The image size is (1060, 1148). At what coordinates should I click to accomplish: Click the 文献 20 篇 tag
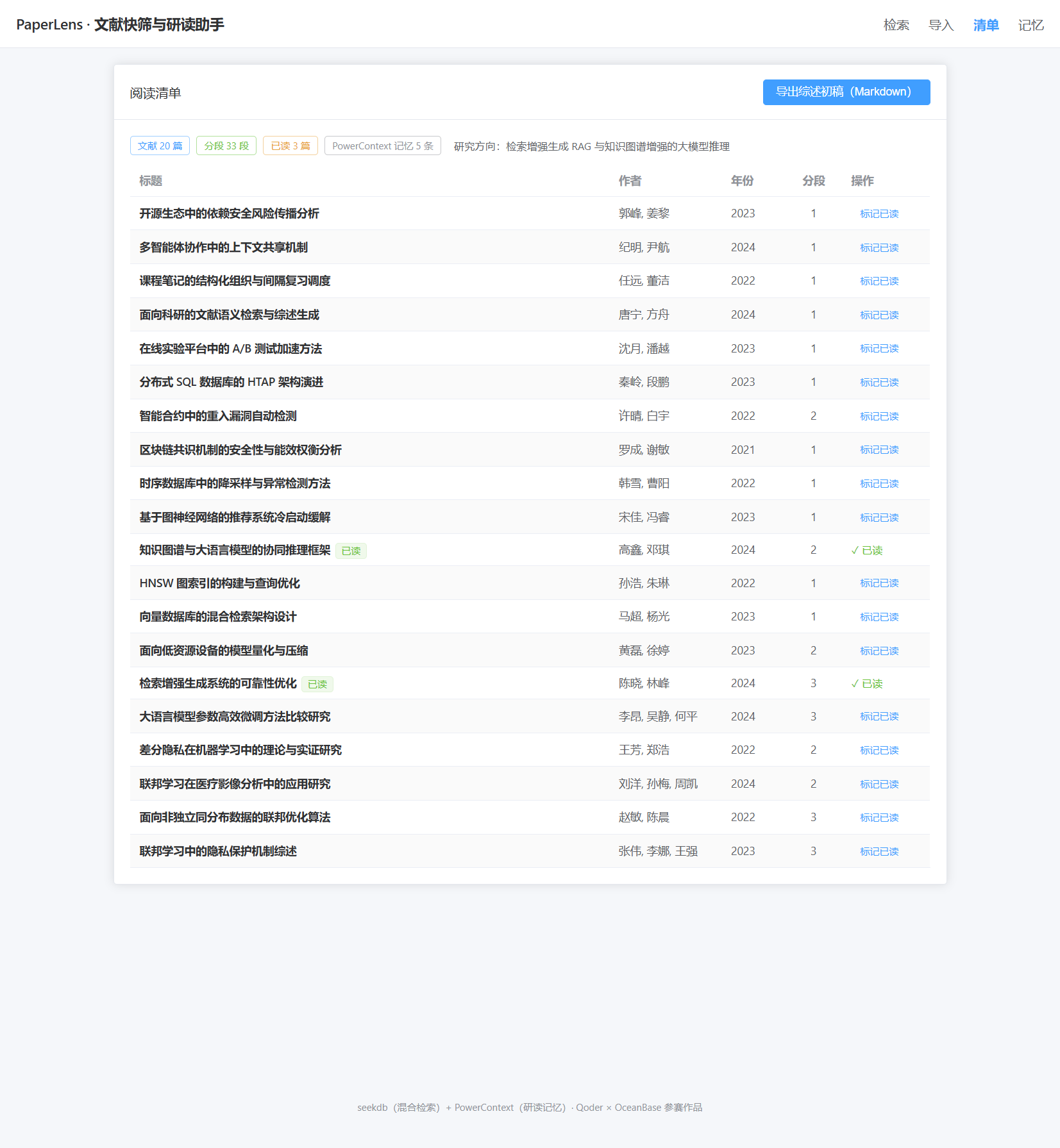(160, 146)
